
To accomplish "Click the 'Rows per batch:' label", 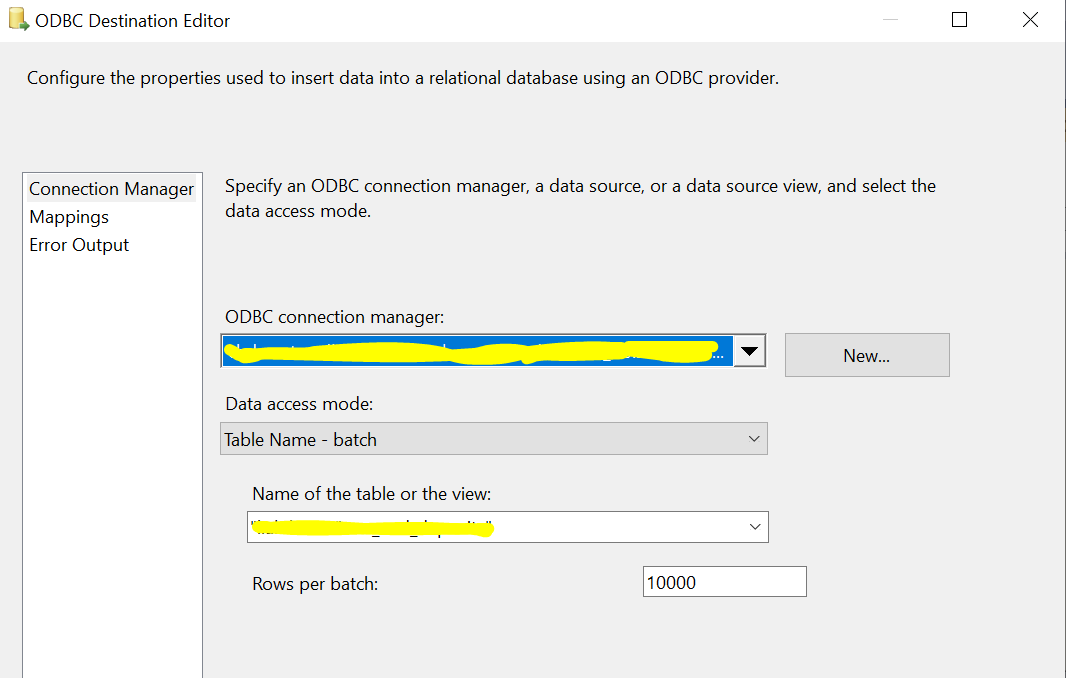I will 315,583.
